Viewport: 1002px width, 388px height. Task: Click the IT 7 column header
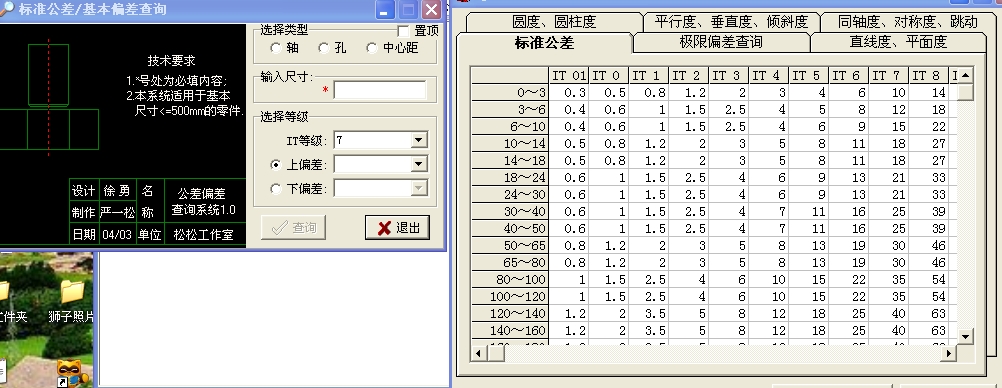[888, 75]
